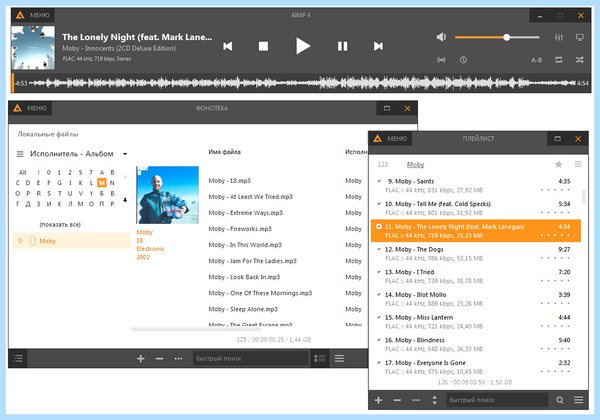This screenshot has height=420, width=600.
Task: Mute sound via the speaker icon
Action: (x=441, y=37)
